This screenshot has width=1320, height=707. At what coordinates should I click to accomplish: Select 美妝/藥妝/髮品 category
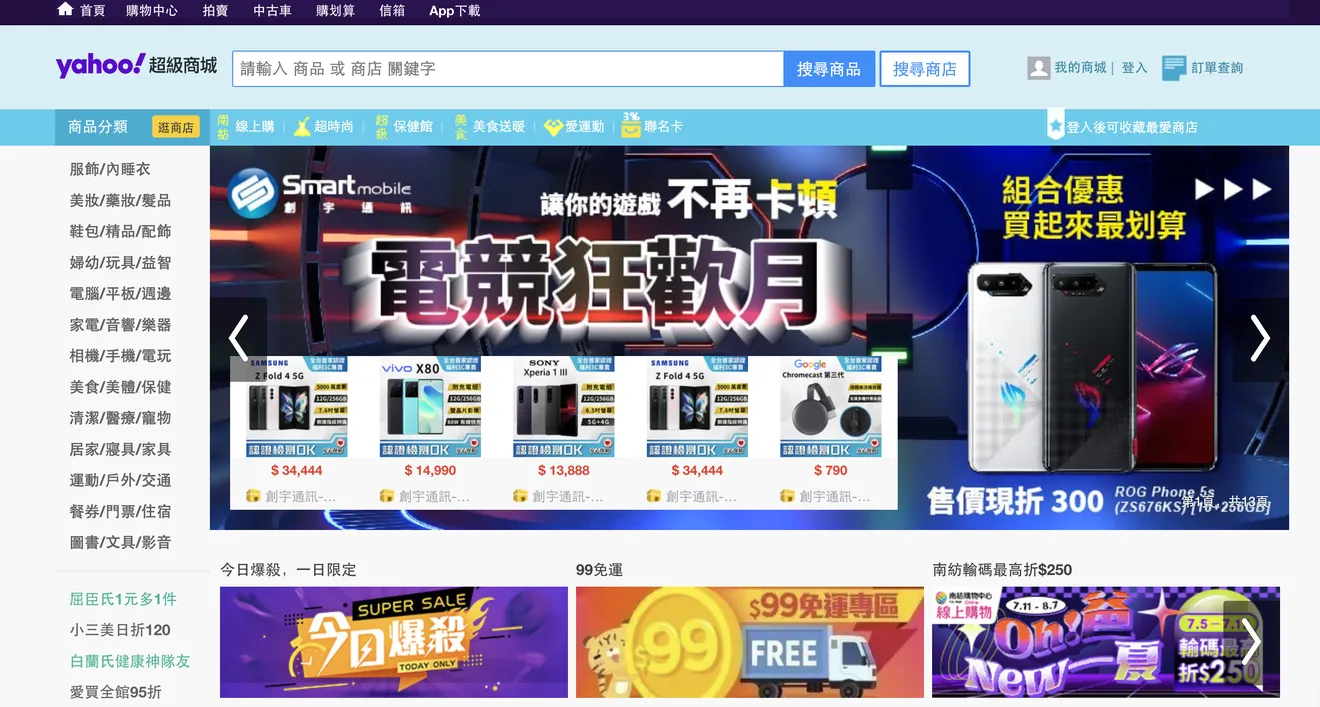120,200
